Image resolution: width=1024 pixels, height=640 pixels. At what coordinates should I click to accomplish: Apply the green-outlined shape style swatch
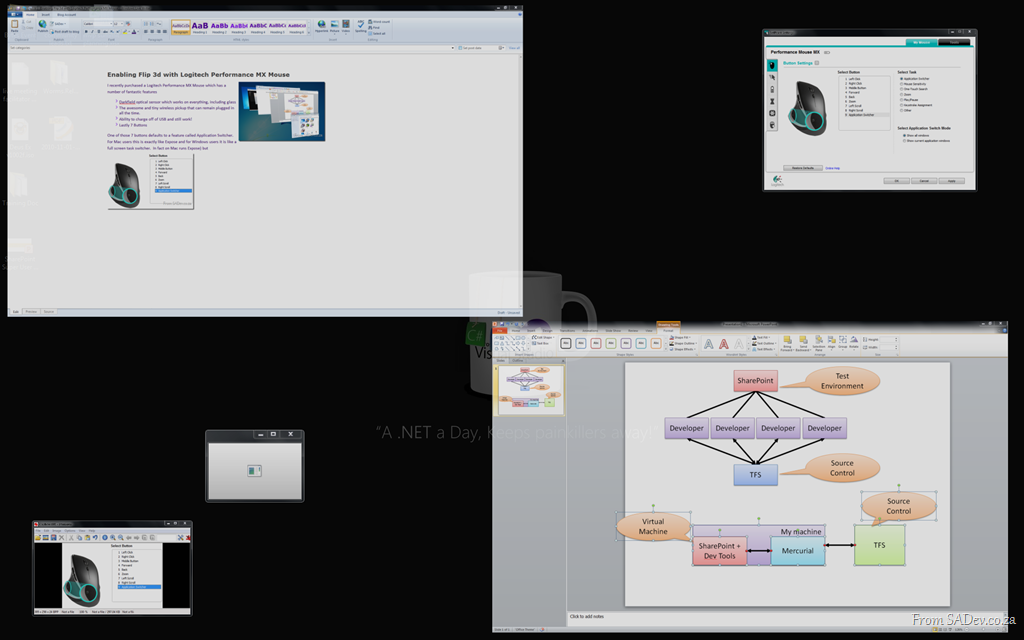[611, 344]
